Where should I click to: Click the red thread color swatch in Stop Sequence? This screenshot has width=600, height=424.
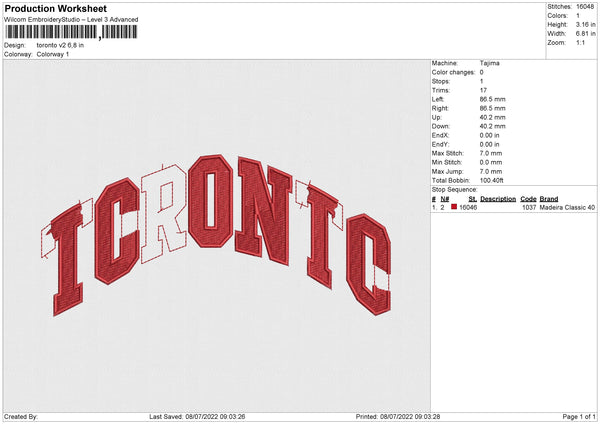pos(454,207)
